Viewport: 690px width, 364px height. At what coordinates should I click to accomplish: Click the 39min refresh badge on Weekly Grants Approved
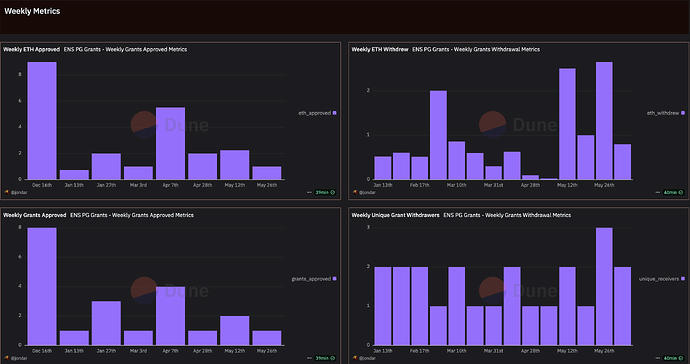click(x=325, y=358)
